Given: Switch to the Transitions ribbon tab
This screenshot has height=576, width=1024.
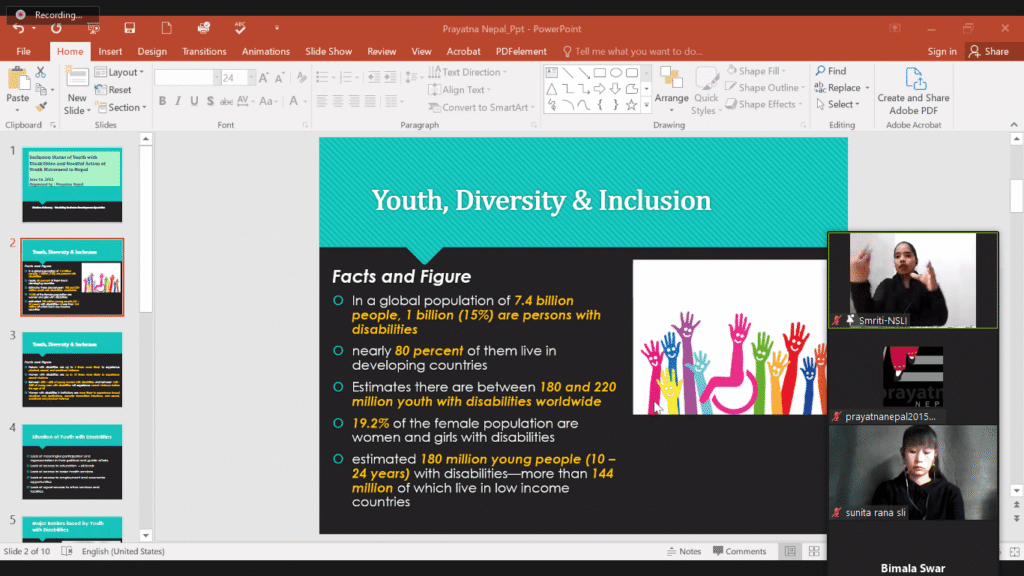Looking at the screenshot, I should point(204,51).
